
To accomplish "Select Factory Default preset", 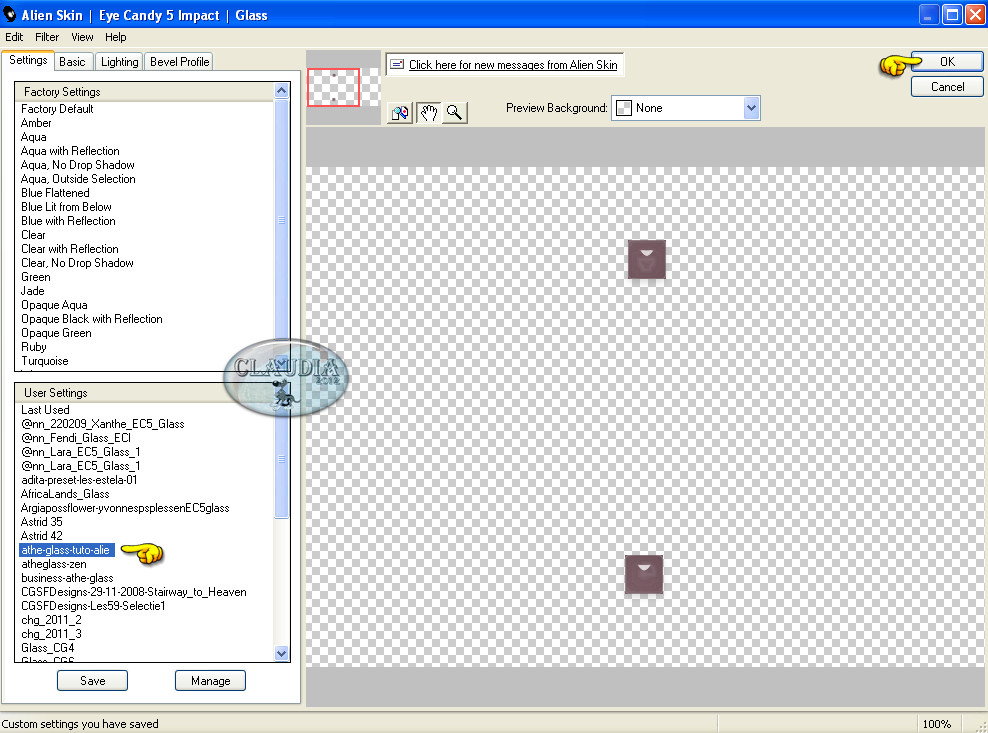I will click(x=57, y=109).
